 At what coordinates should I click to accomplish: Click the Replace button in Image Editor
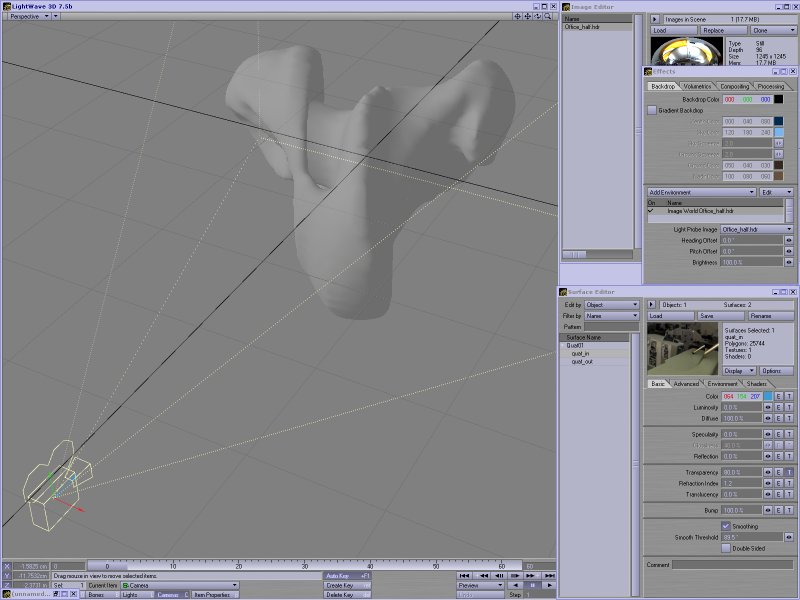714,31
